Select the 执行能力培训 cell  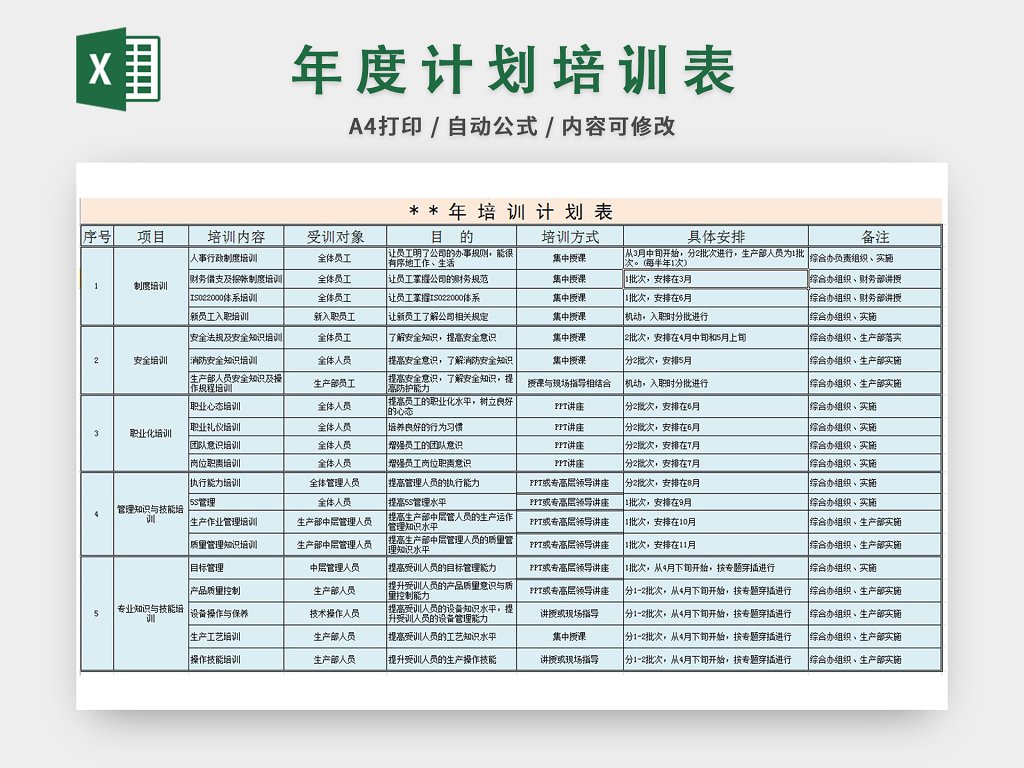tap(236, 483)
